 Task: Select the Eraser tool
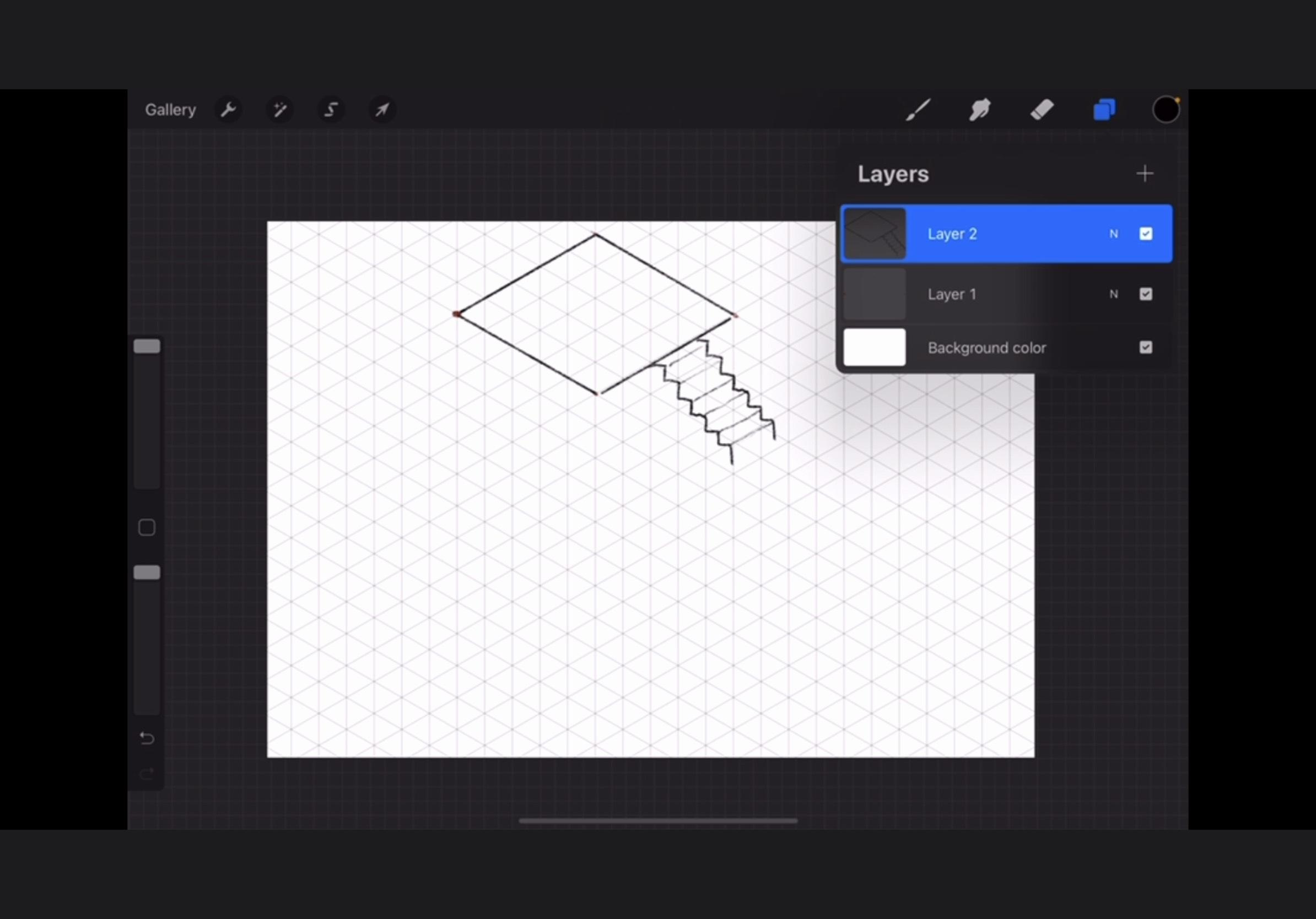point(1042,110)
